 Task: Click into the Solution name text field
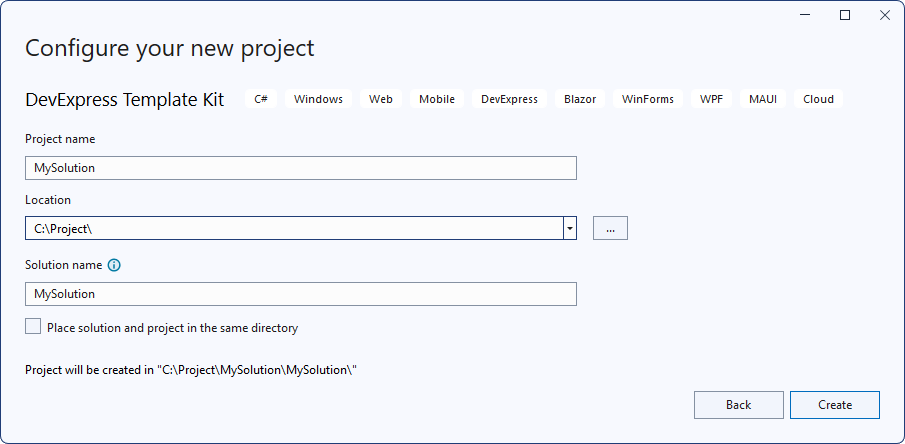click(300, 294)
